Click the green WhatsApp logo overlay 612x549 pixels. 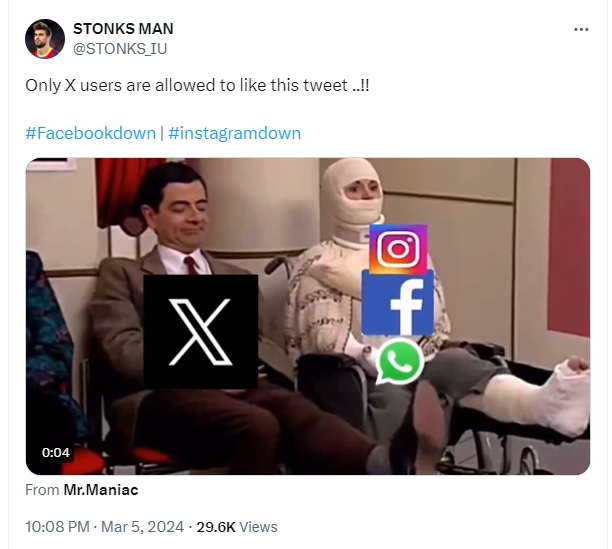pos(399,361)
